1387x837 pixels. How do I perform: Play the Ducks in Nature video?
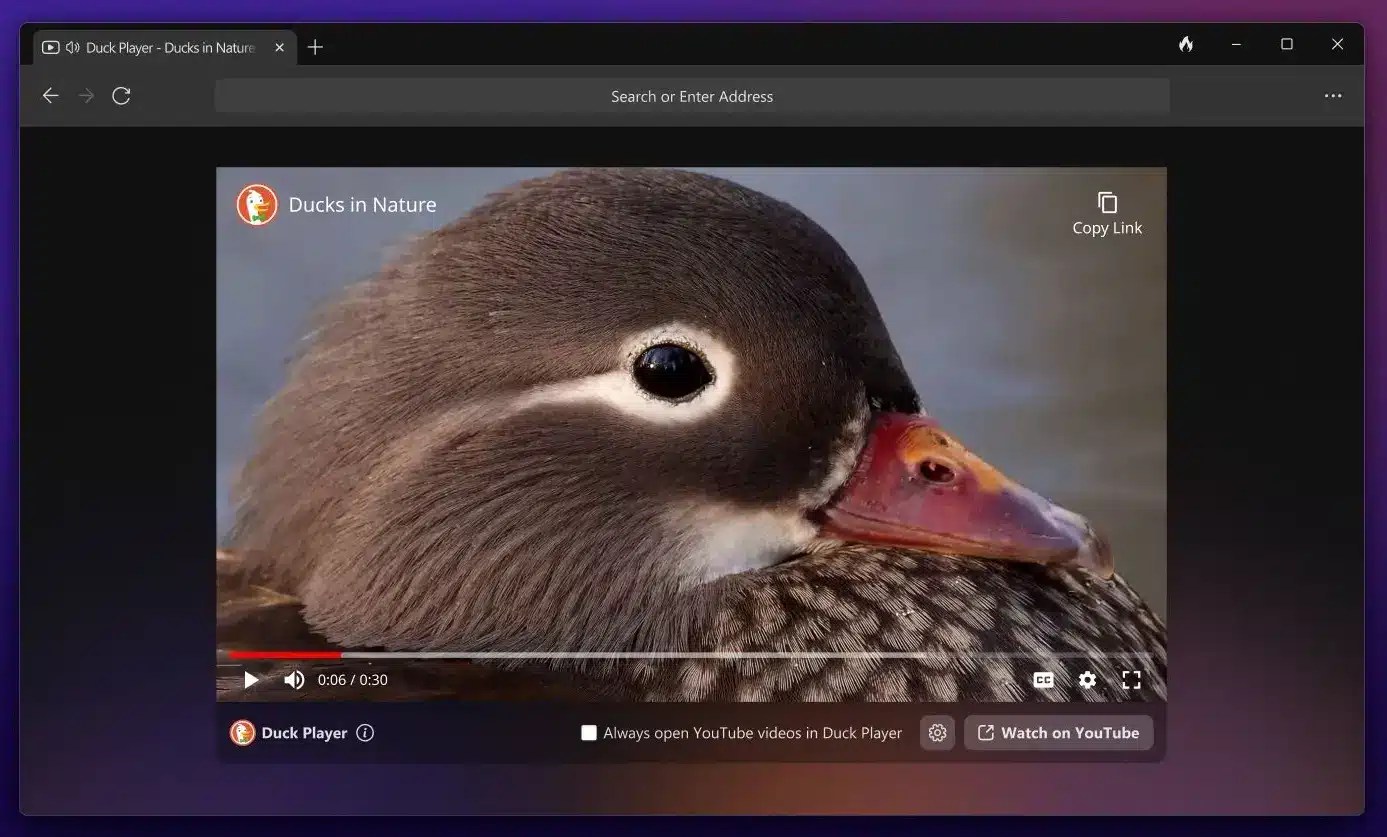(x=251, y=679)
